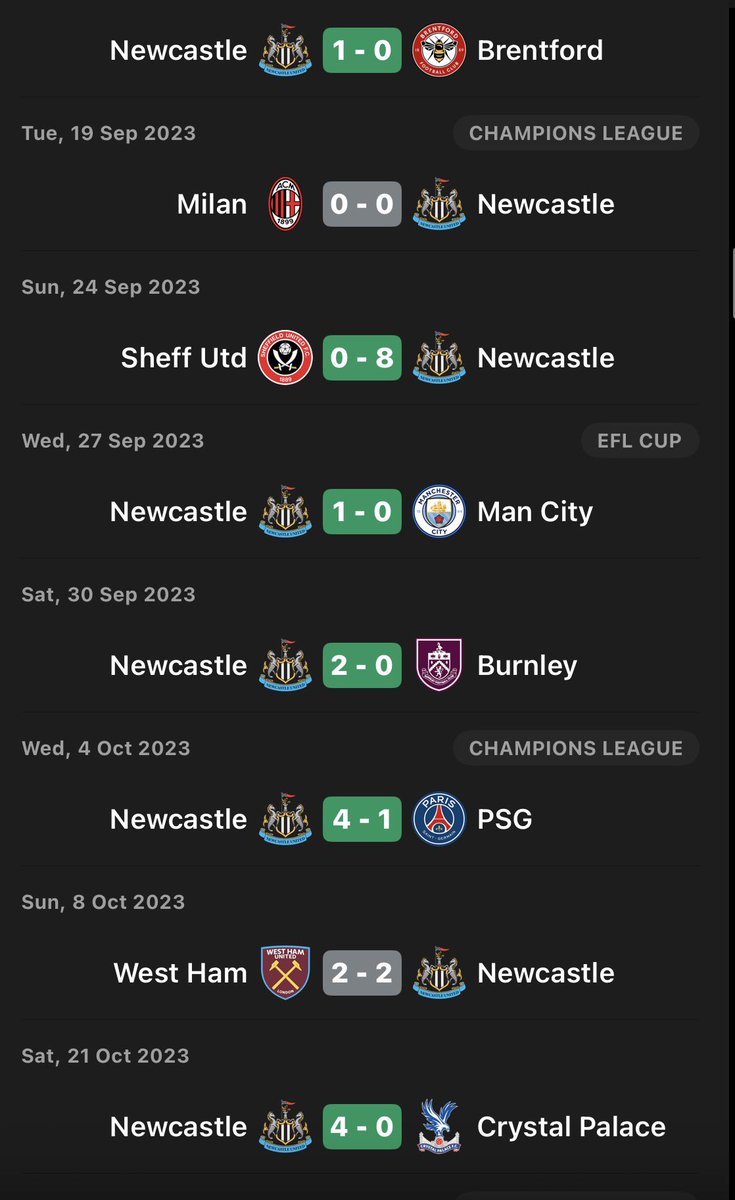
Task: Click the Man City team name
Action: pos(535,512)
